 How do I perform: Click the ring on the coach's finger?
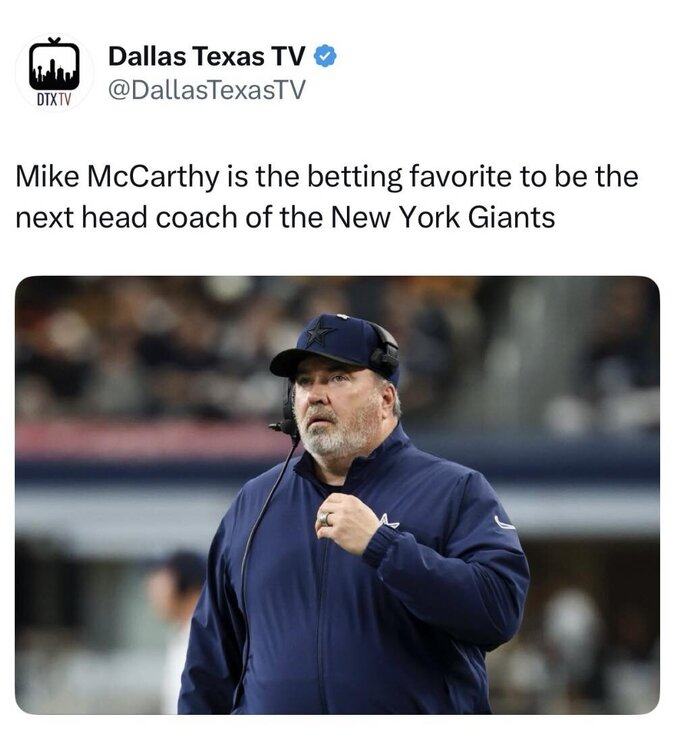[x=325, y=518]
